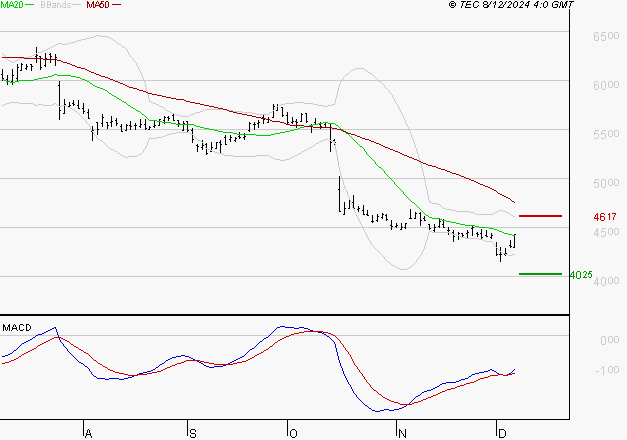Go to month D on time axis

[500, 433]
